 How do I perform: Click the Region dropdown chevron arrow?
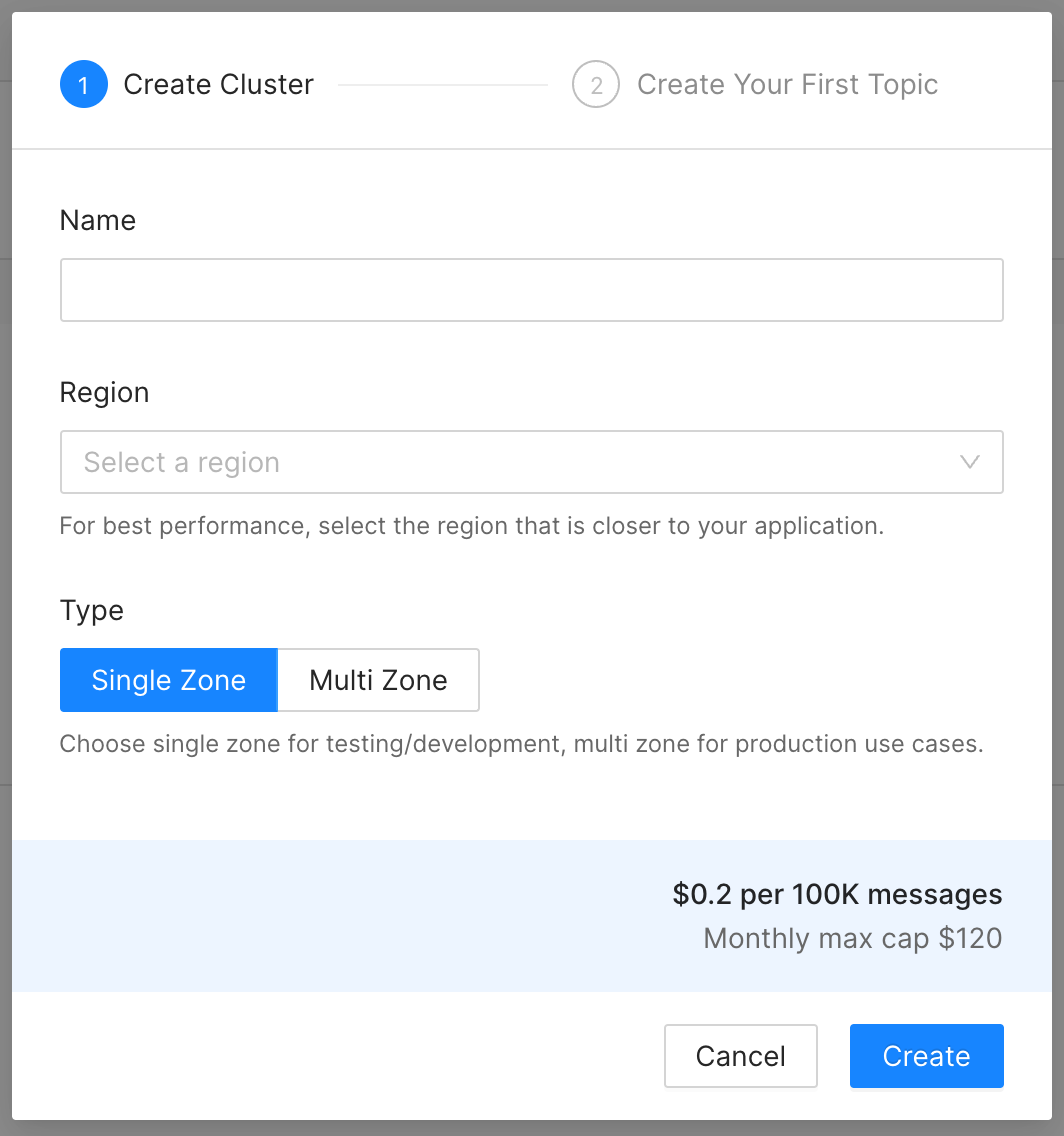click(969, 462)
